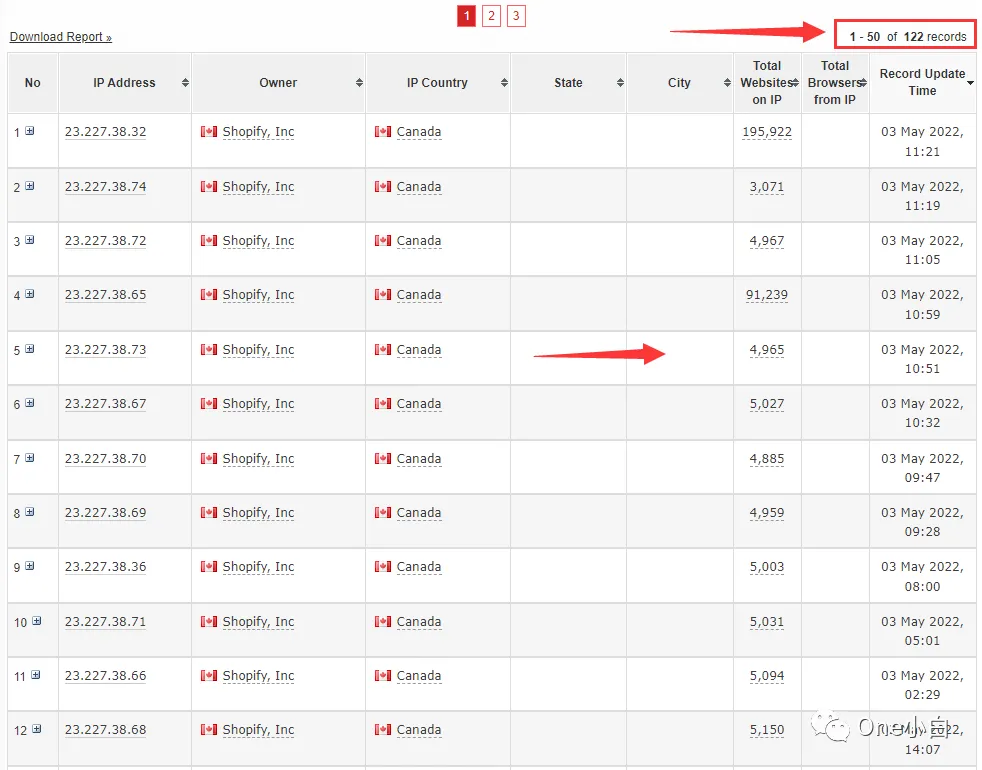This screenshot has height=770, width=982.
Task: Open 5,094 total websites link
Action: 767,675
